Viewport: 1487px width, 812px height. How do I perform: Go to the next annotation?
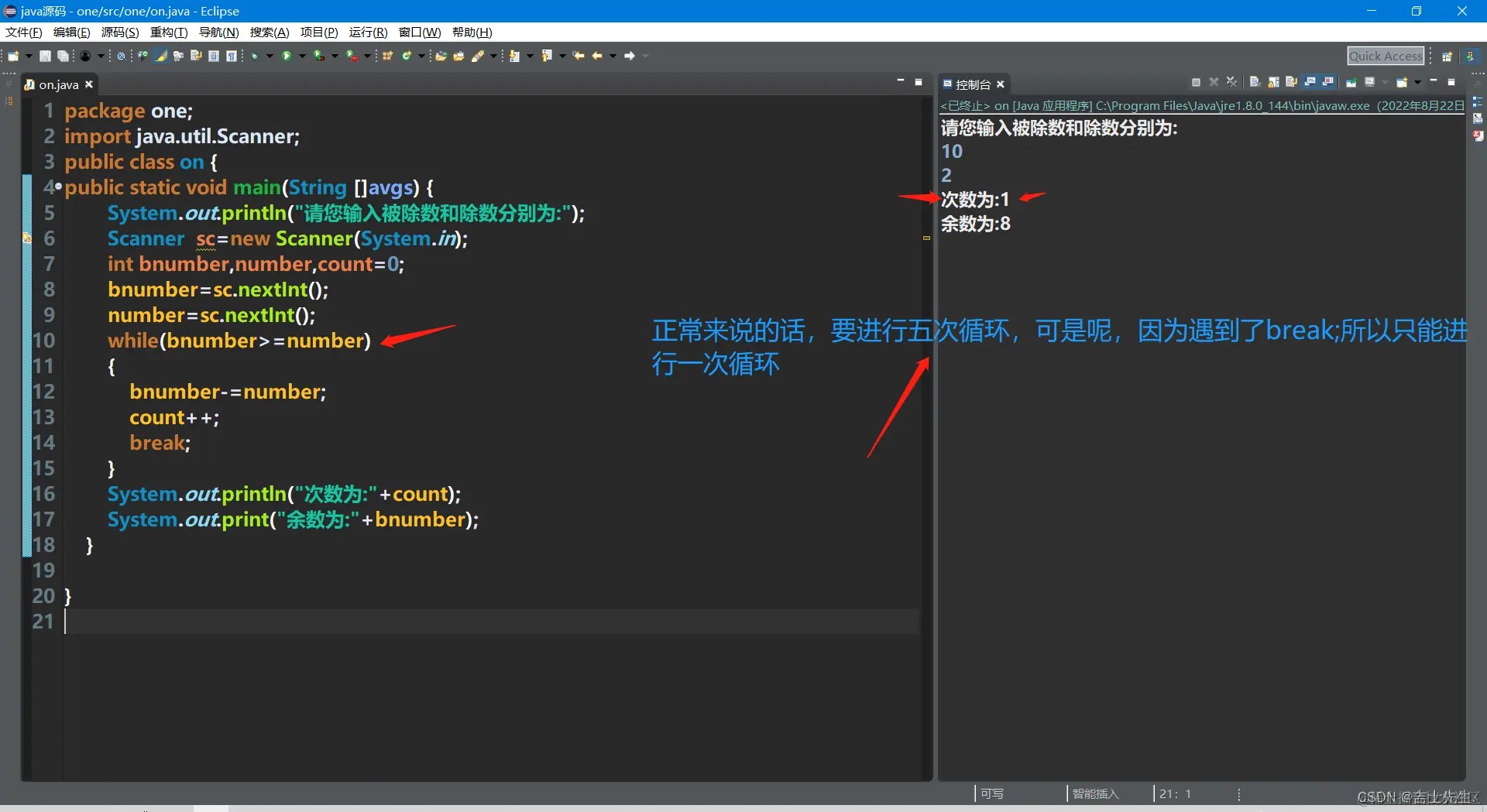(x=513, y=56)
